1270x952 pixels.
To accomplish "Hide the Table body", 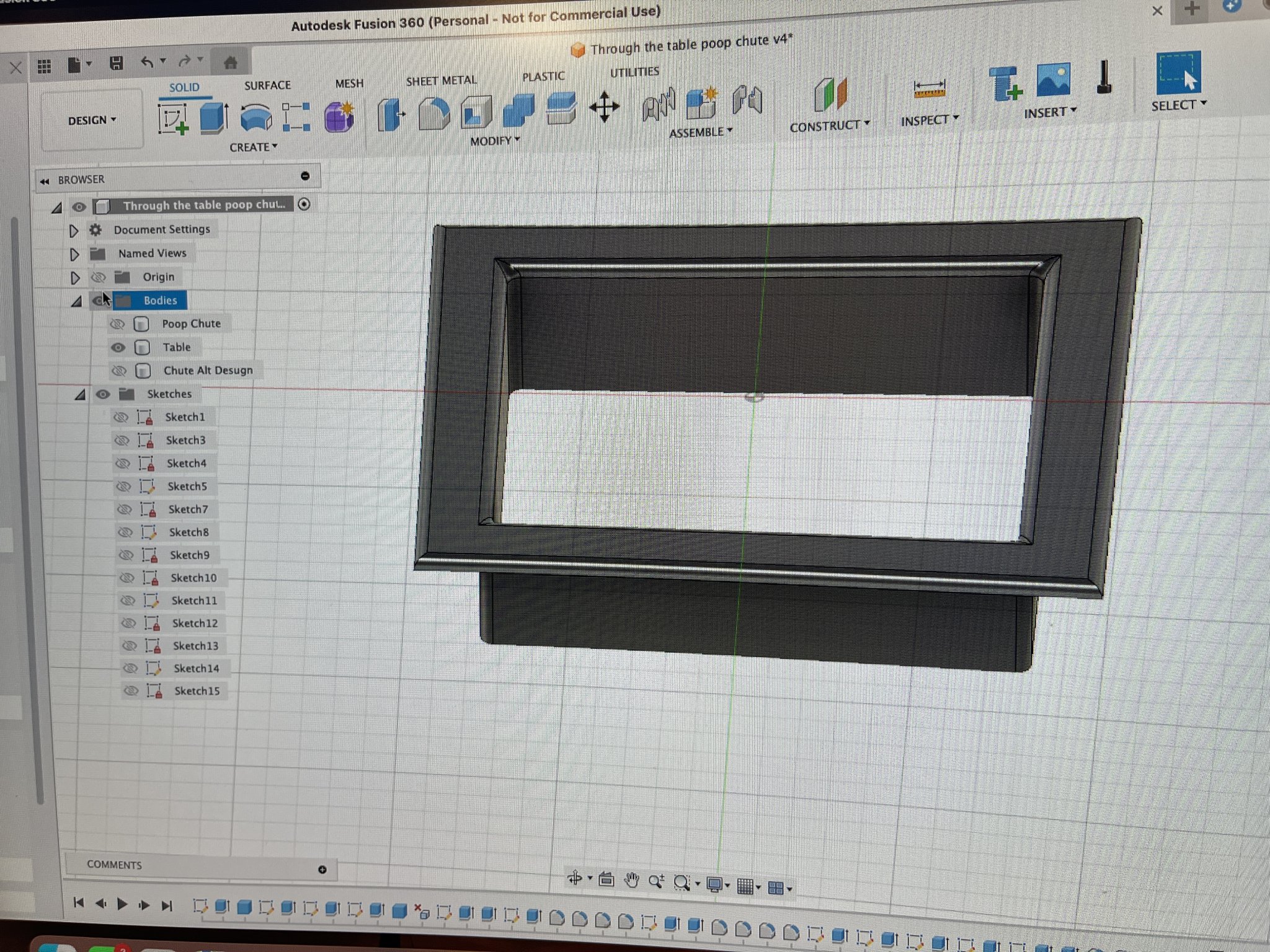I will point(118,348).
